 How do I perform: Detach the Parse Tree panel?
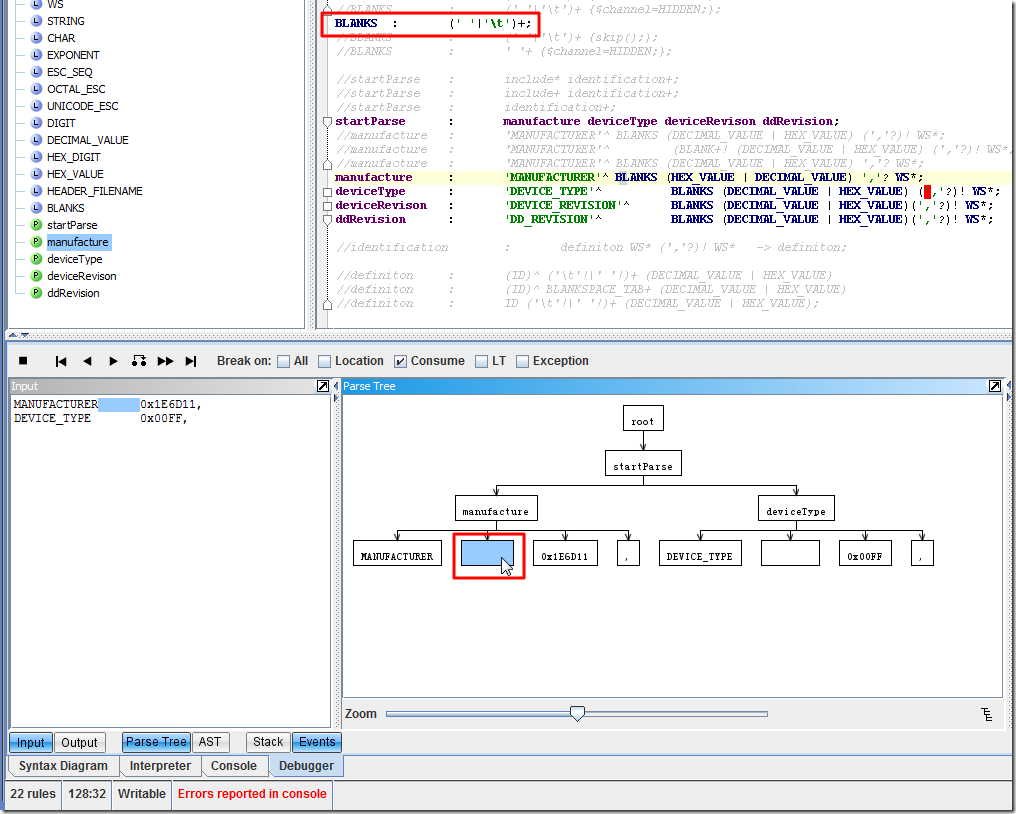tap(995, 386)
